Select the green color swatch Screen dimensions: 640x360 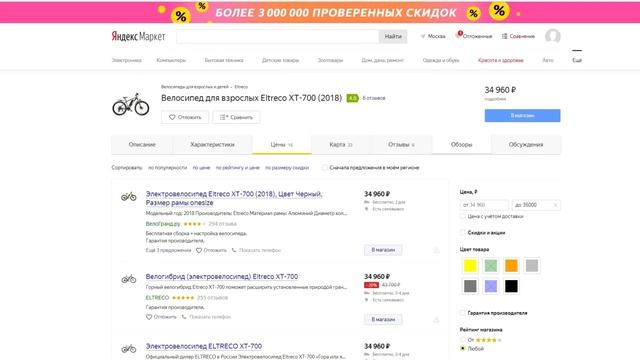coord(491,266)
